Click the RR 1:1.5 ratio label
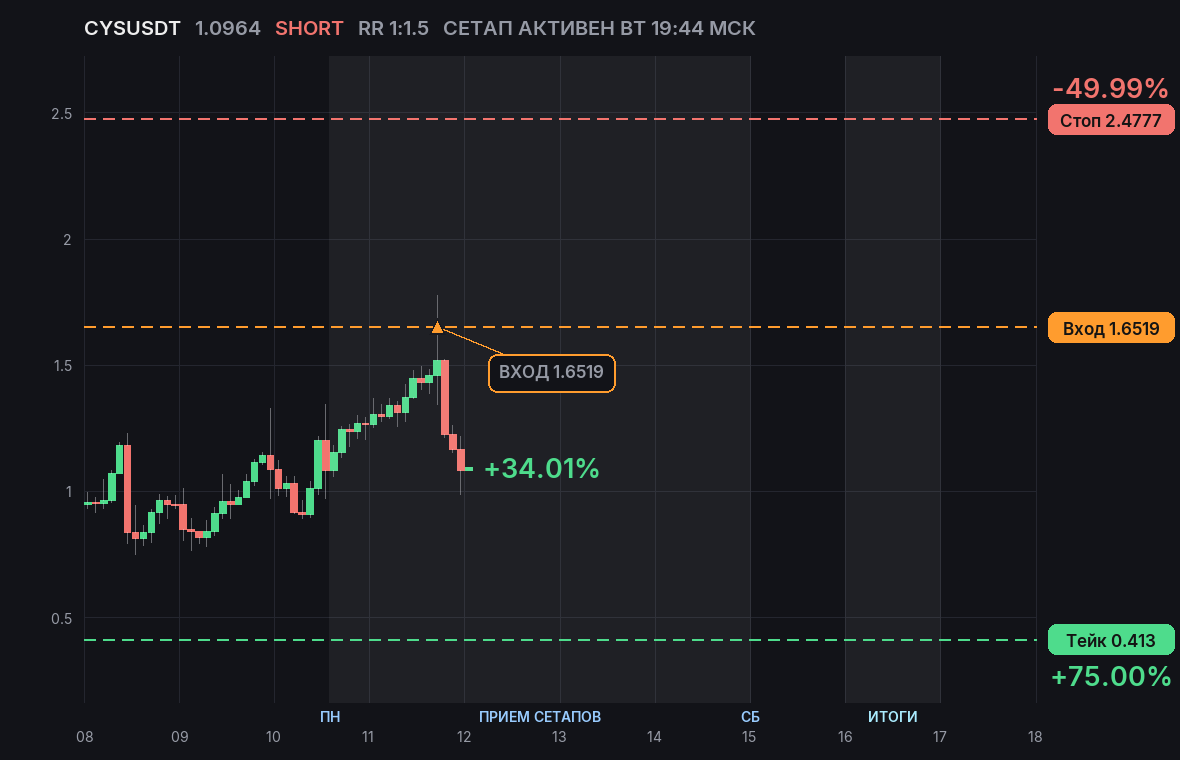The height and width of the screenshot is (760, 1180). pos(393,29)
